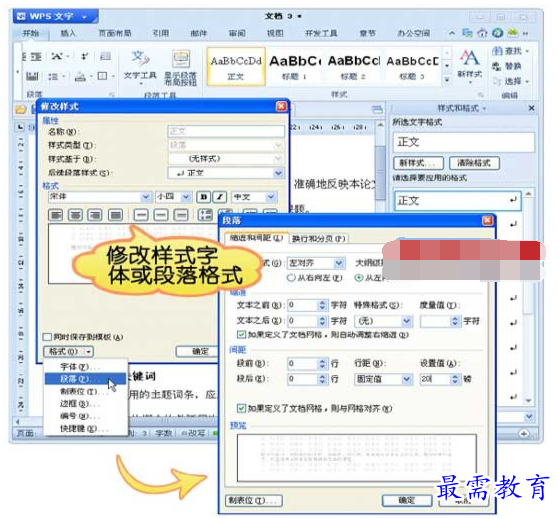This screenshot has height=519, width=558.
Task: Open 换行和分页 tab in Paragraph dialog
Action: tap(319, 238)
